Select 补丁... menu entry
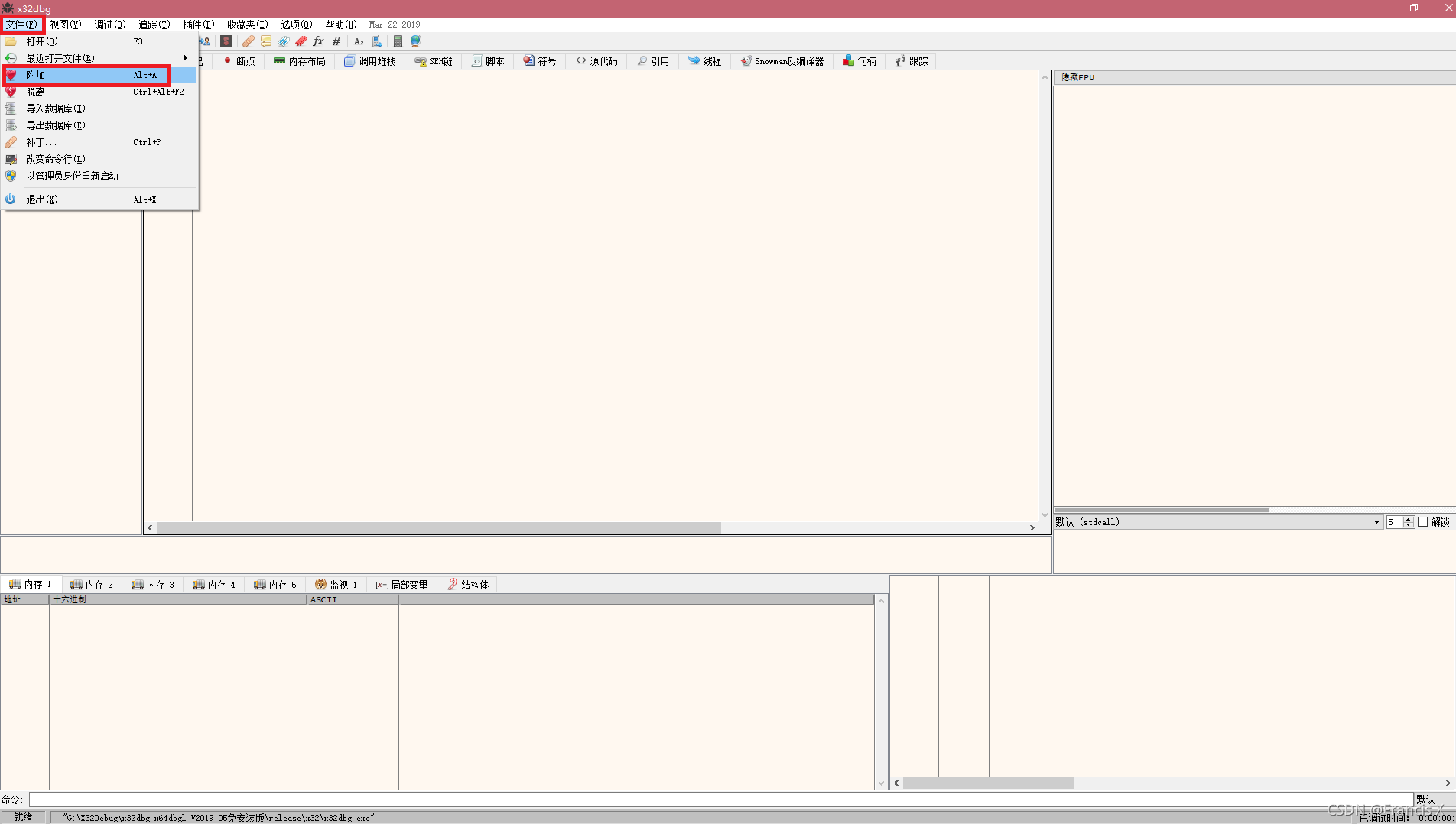 click(99, 142)
